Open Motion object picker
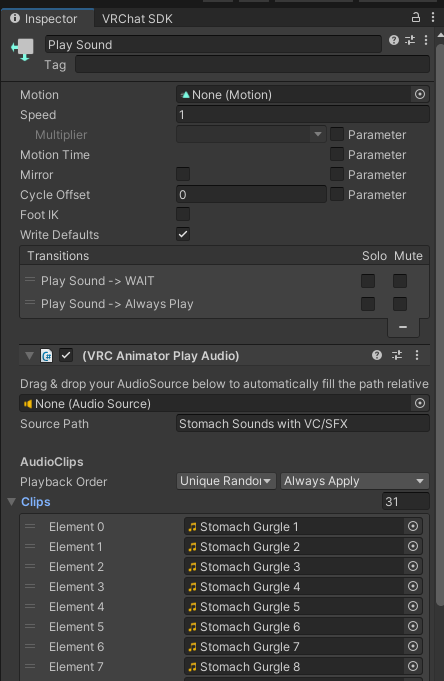The height and width of the screenshot is (681, 444). pos(420,94)
